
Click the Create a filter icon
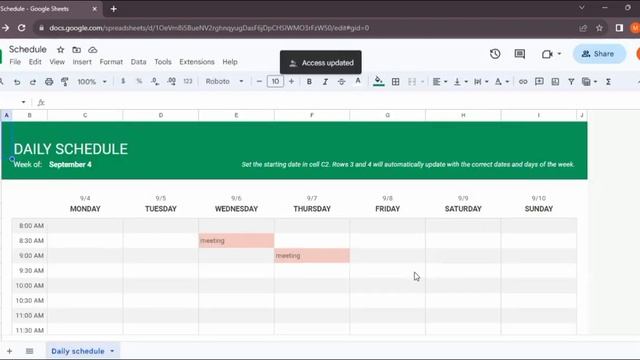coord(571,82)
